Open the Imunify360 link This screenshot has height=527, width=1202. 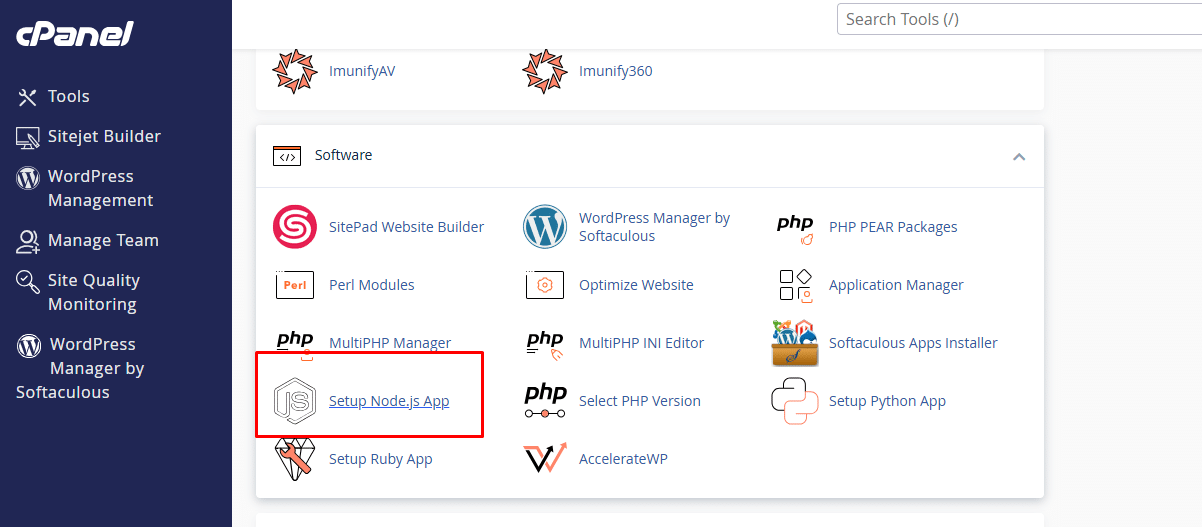tap(616, 71)
